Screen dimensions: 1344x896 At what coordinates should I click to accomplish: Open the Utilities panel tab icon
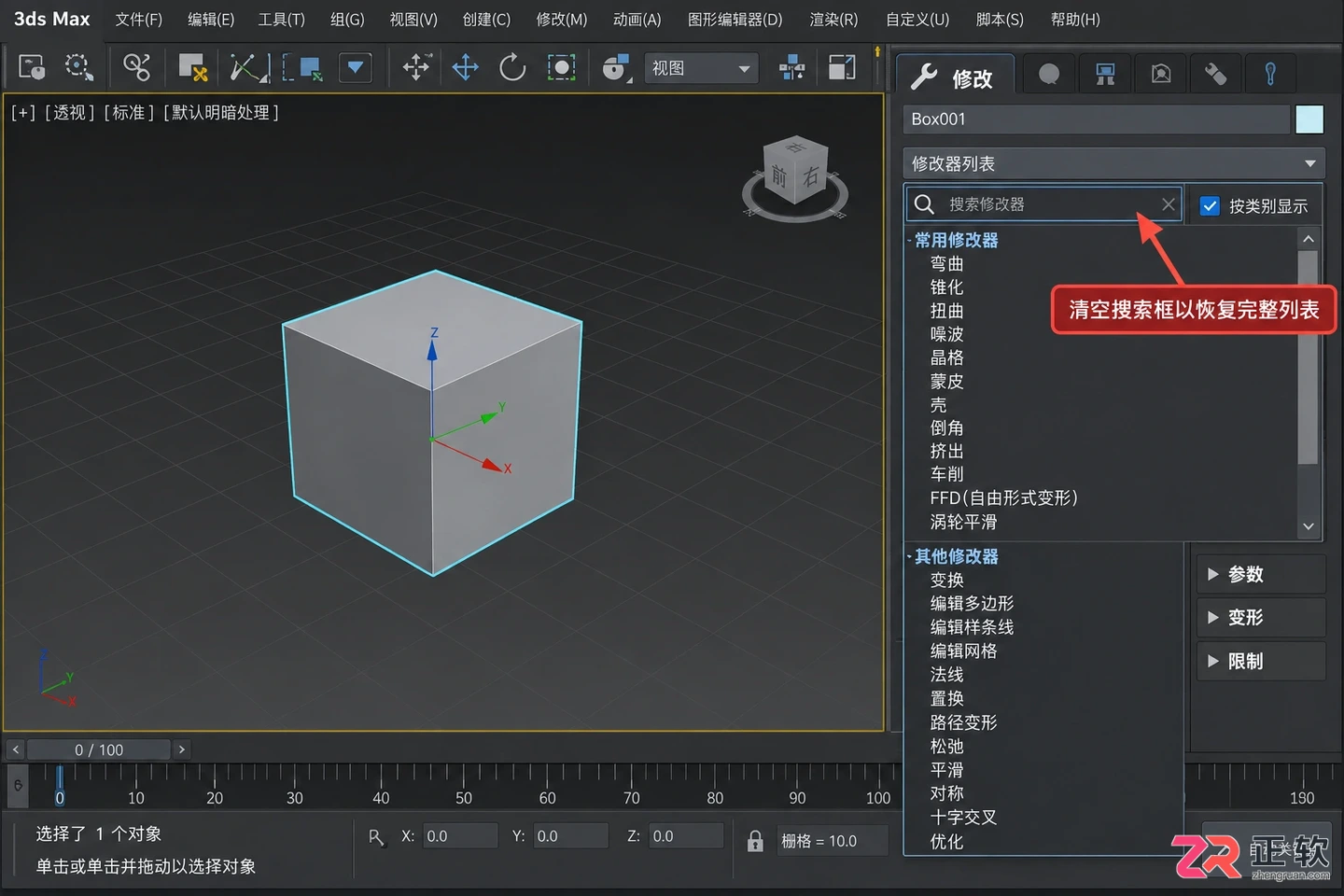[1270, 74]
